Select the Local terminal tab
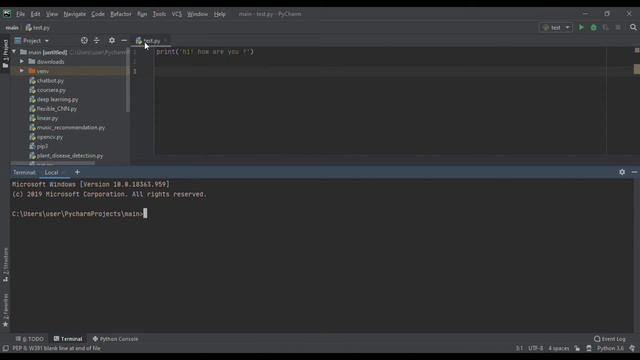The height and width of the screenshot is (360, 640). click(51, 173)
